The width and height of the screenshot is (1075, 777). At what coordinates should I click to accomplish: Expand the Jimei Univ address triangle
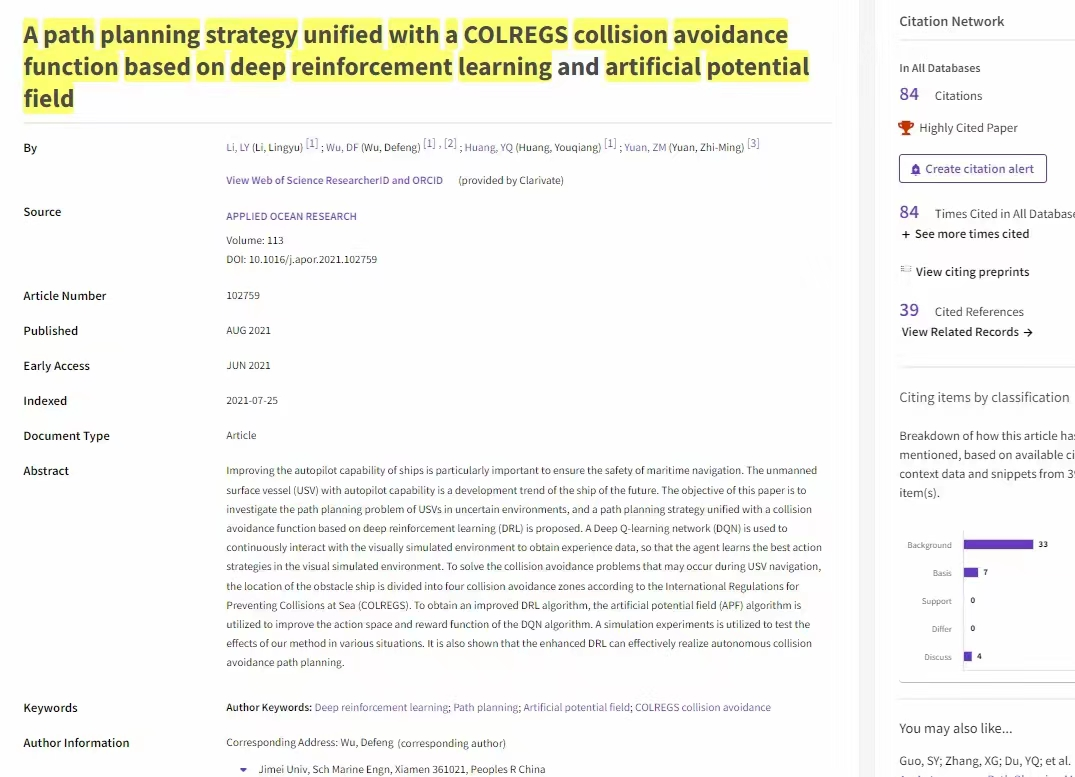tap(243, 769)
